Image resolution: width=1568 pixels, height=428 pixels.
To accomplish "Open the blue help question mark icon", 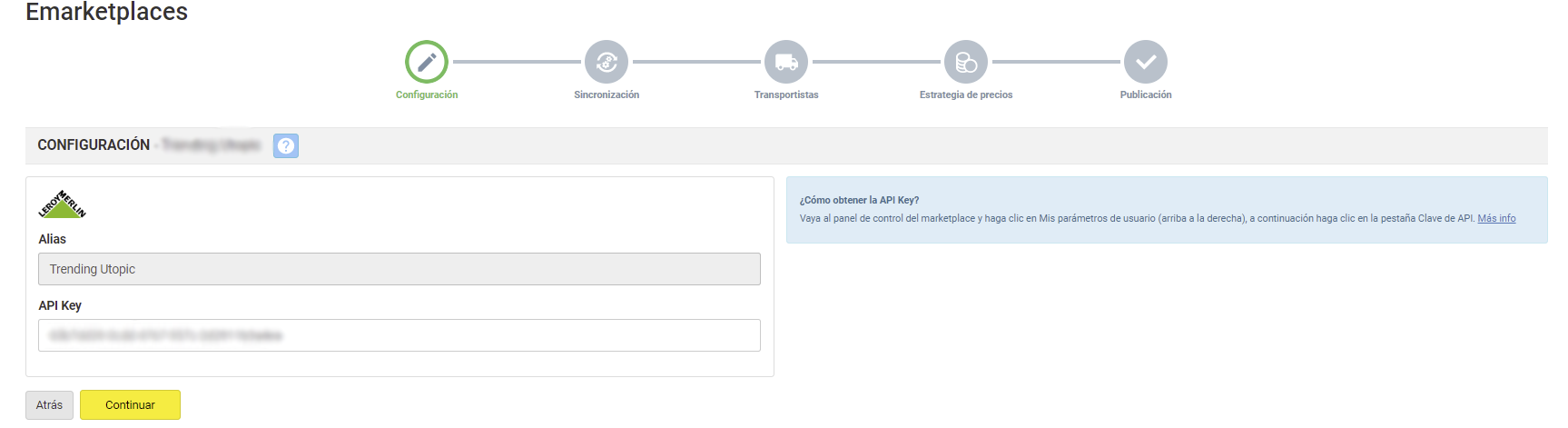I will (286, 145).
